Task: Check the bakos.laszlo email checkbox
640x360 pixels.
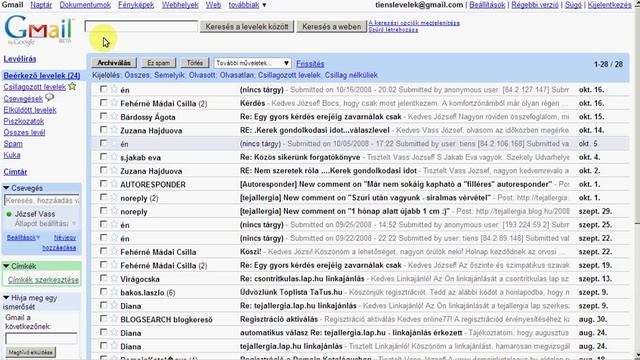Action: coord(104,292)
